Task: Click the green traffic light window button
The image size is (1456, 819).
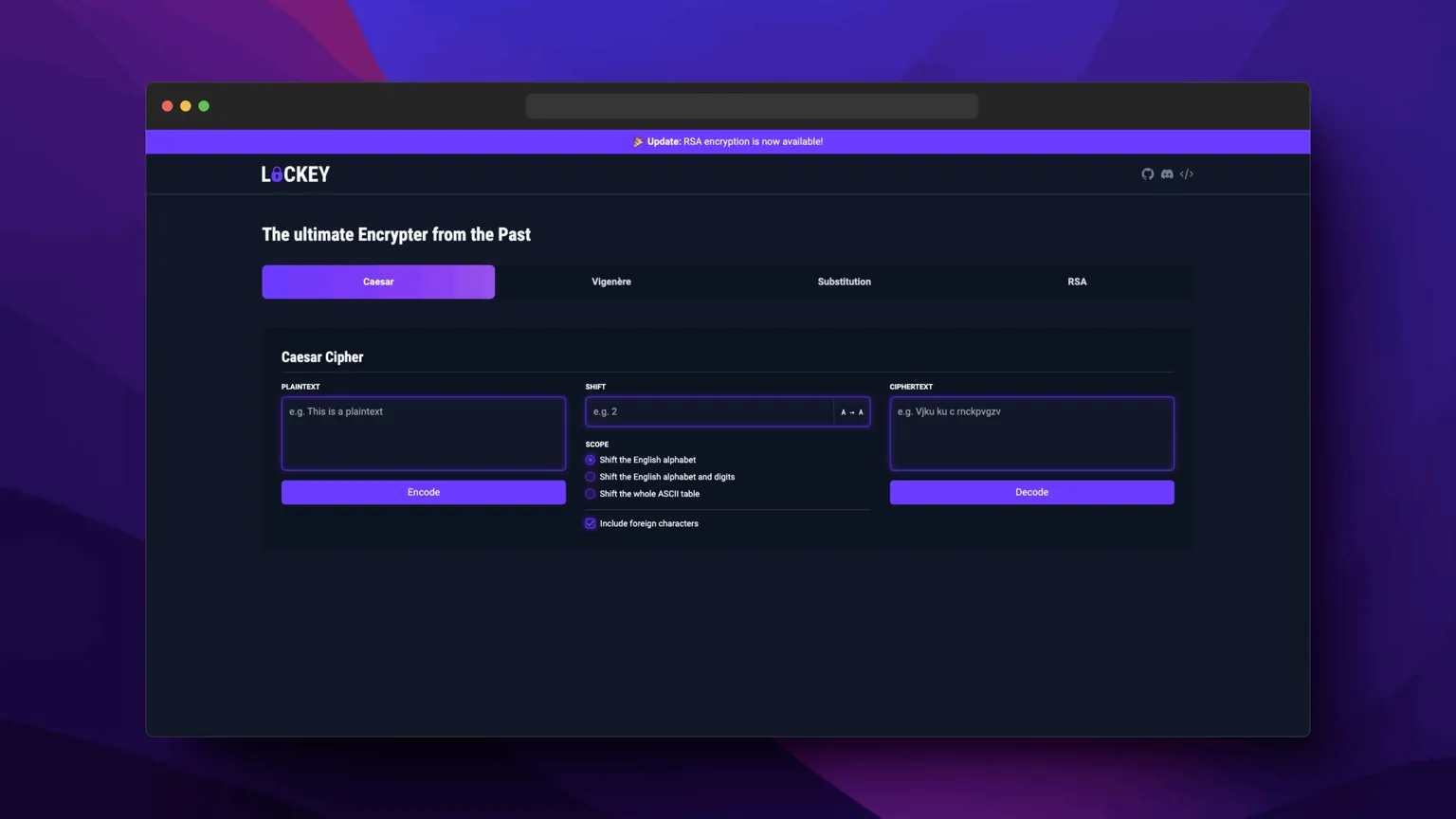Action: [204, 105]
